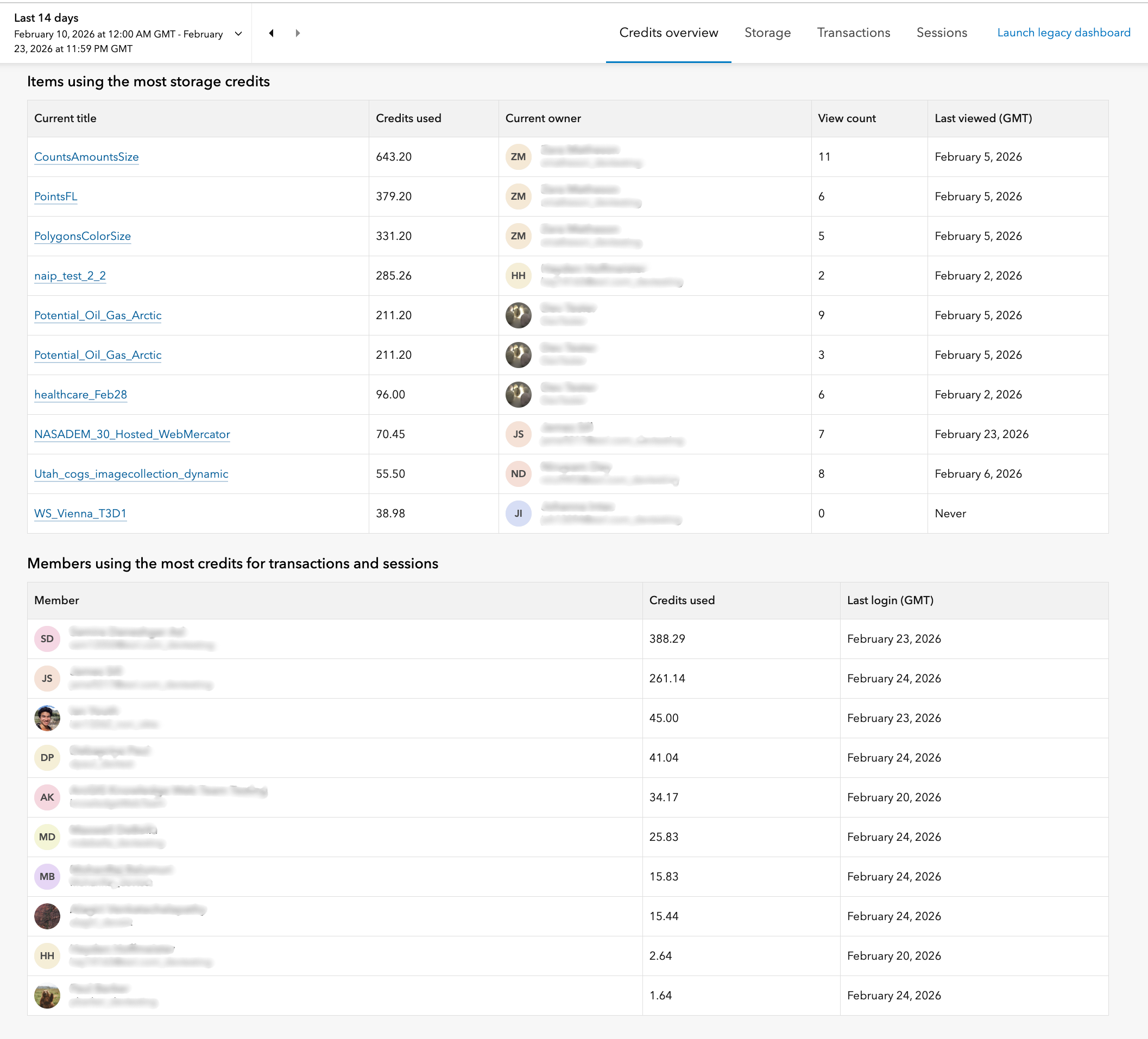Click Launch legacy dashboard link
This screenshot has width=1148, height=1039.
tap(1063, 33)
